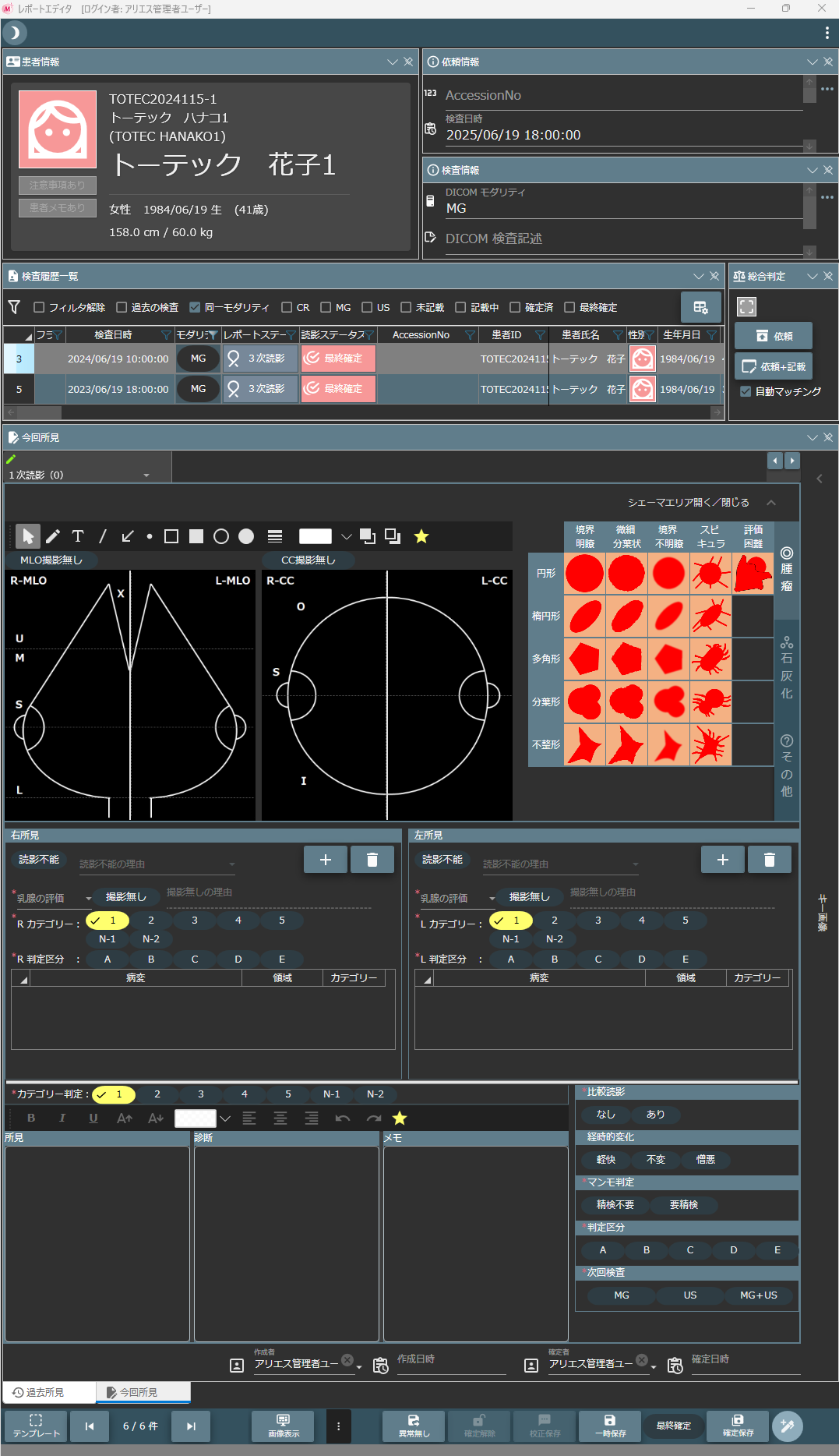Click the fullscreen icon in 総合判定 panel
Screen dimensions: 839x1456
[x=746, y=307]
